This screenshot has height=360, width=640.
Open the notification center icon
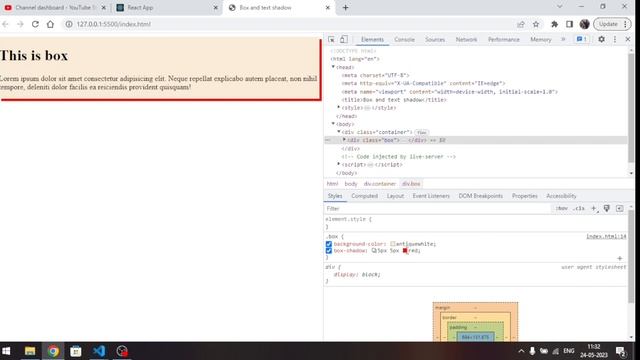(621, 351)
